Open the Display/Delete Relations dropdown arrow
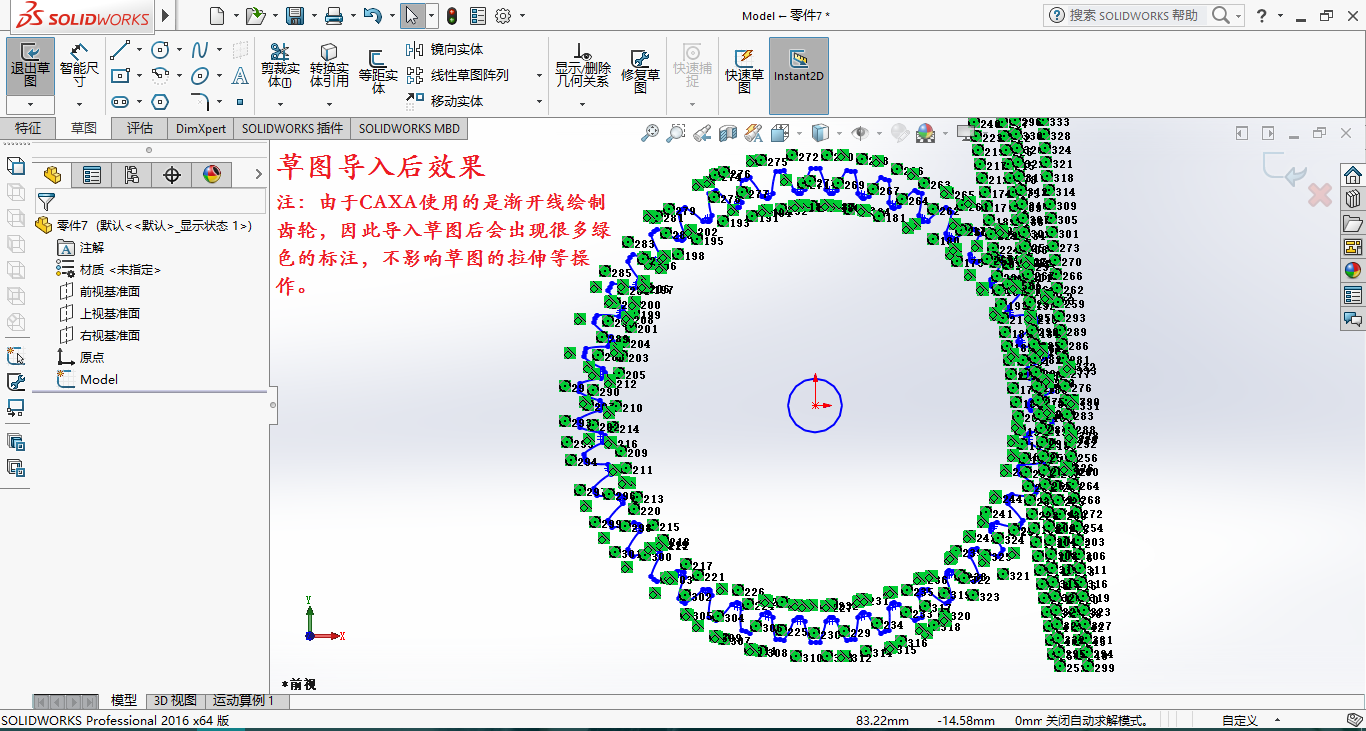 tap(583, 103)
